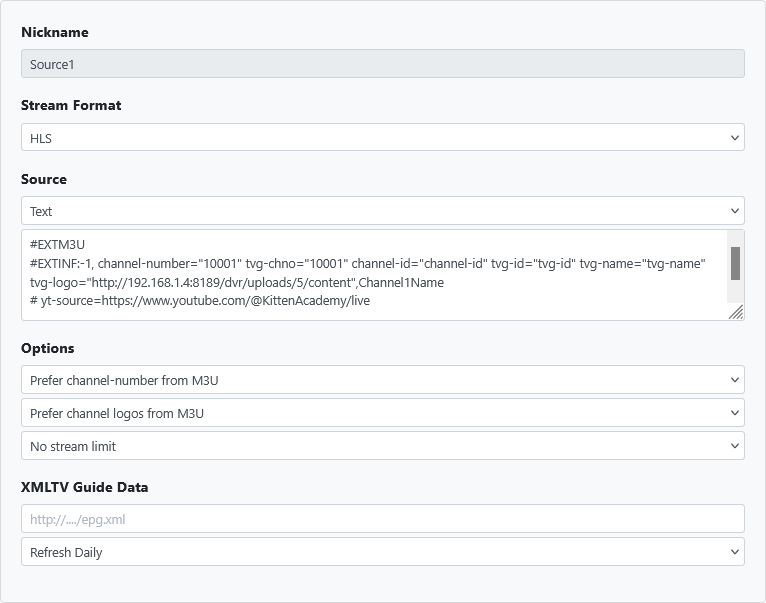766x603 pixels.
Task: Click the Nickname label
Action: click(x=55, y=32)
